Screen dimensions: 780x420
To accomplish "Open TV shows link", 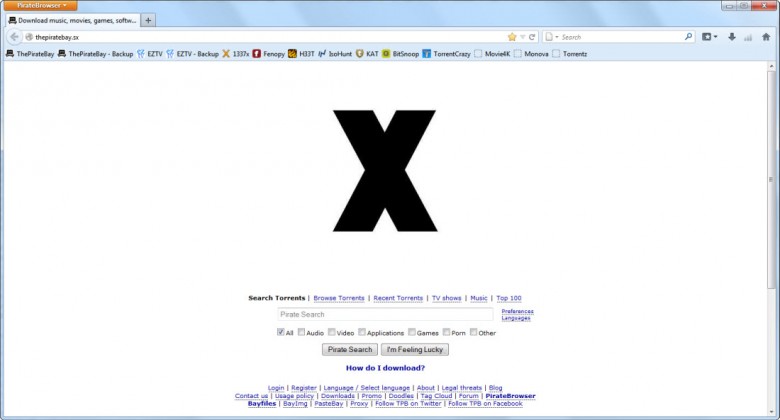I will [446, 298].
